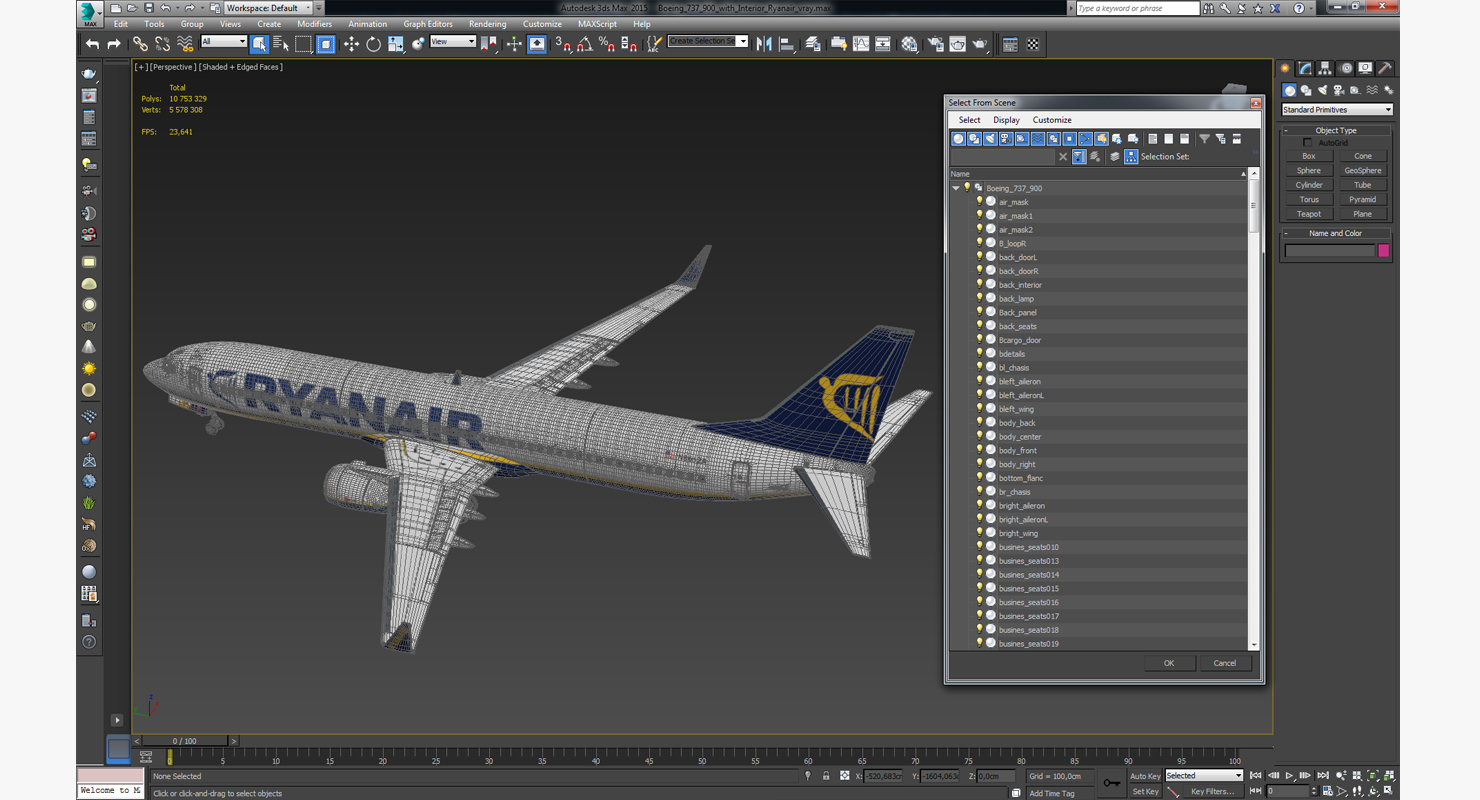Image resolution: width=1480 pixels, height=800 pixels.
Task: Click the object name input field
Action: click(1330, 251)
